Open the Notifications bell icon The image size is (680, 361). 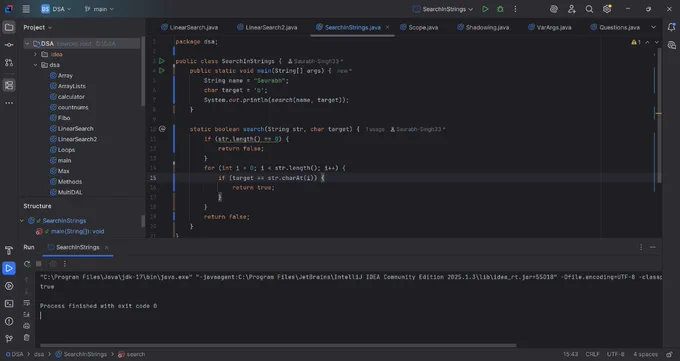671,27
